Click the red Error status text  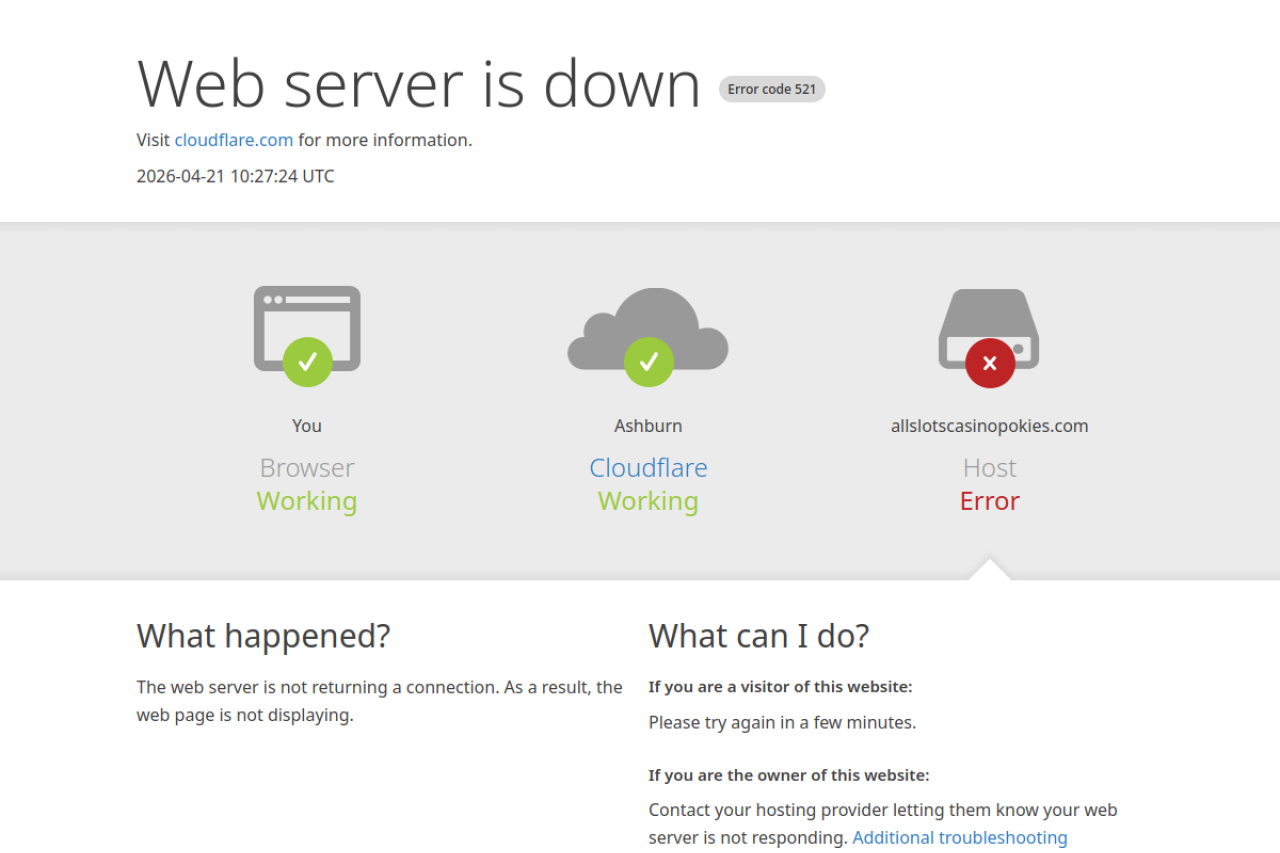[x=989, y=501]
